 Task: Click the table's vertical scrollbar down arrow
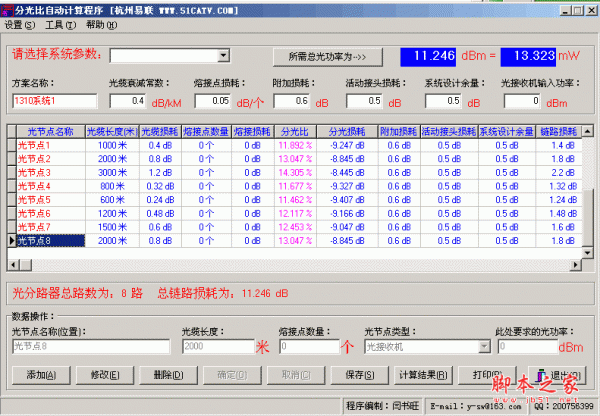[587, 253]
